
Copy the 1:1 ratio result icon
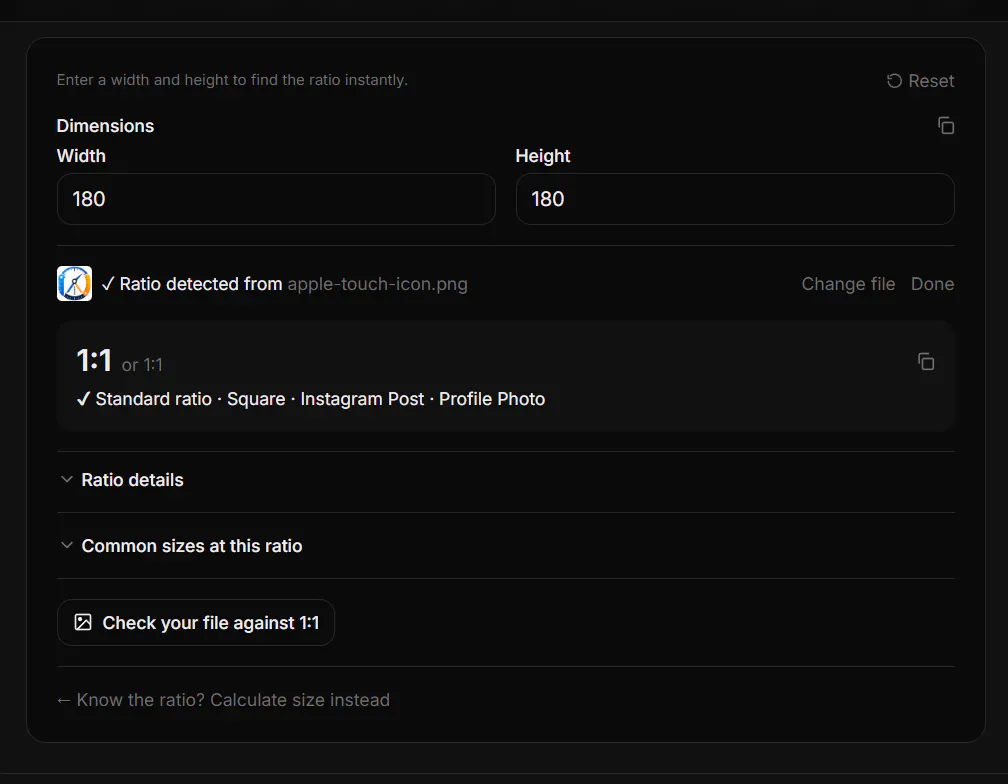click(926, 362)
